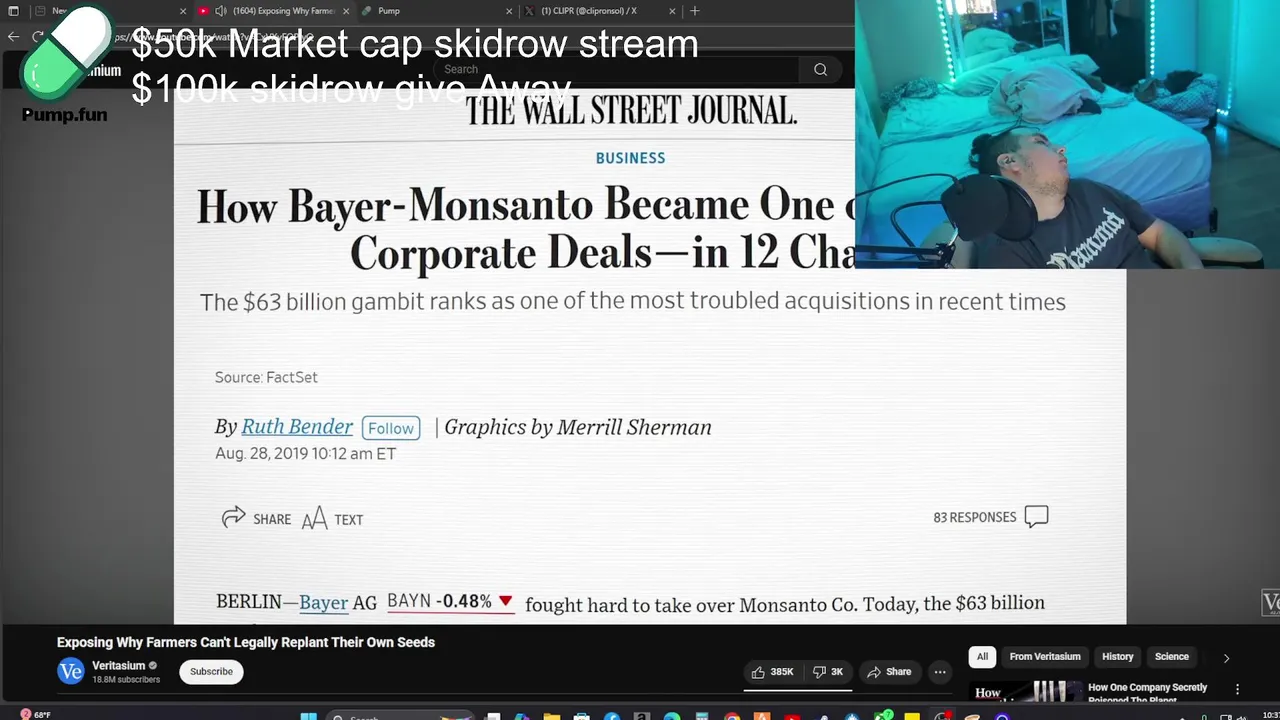Screen dimensions: 1280x720
Task: Select the 'From Veritasium' filter chip
Action: click(x=1045, y=657)
